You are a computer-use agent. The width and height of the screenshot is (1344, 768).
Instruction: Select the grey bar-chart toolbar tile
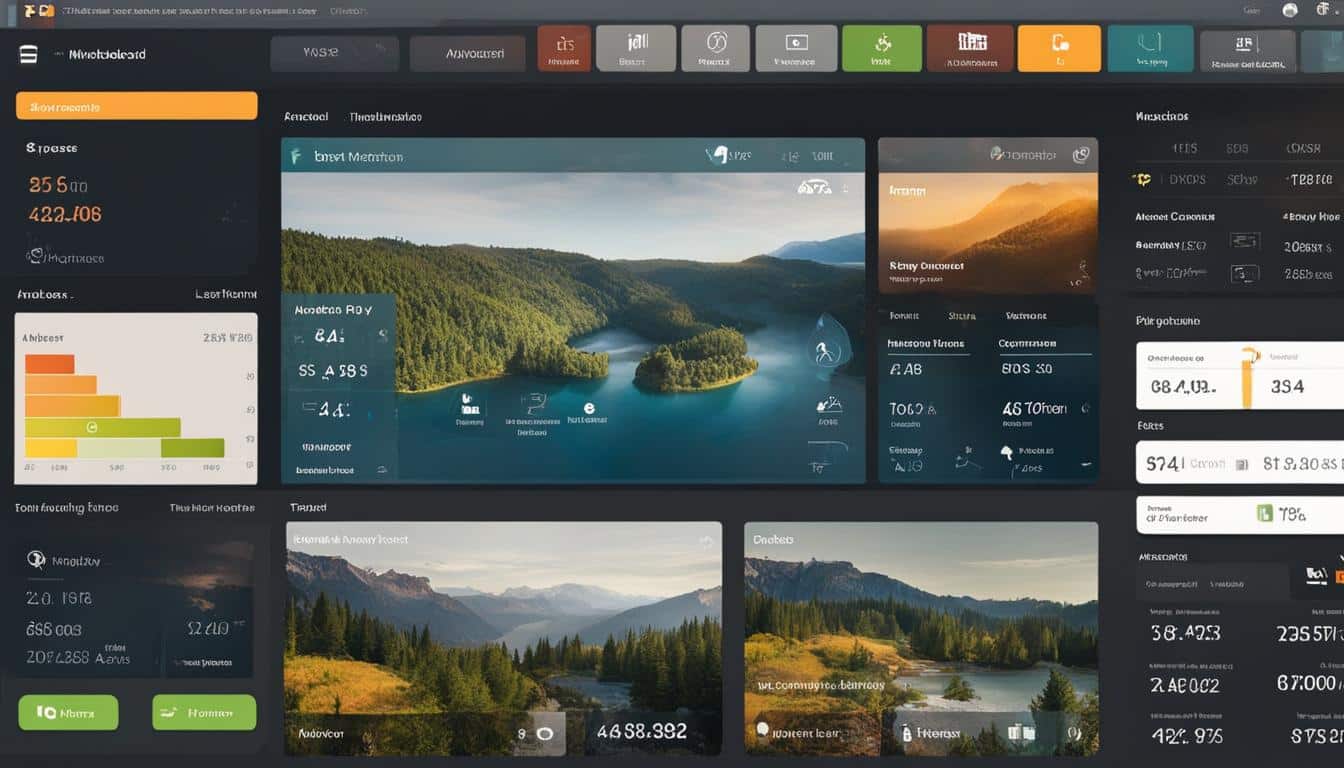635,48
